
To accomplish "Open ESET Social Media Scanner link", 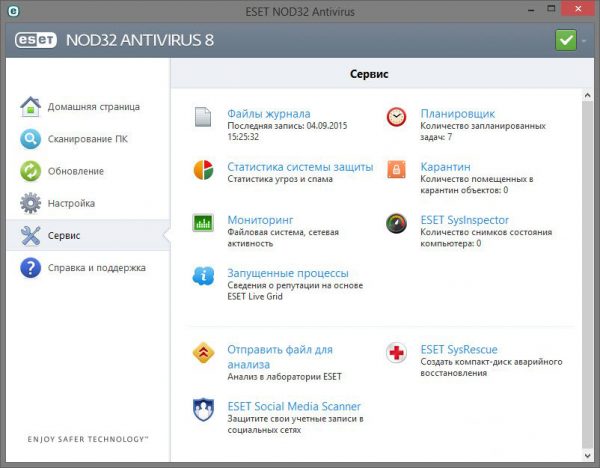I will (x=294, y=406).
